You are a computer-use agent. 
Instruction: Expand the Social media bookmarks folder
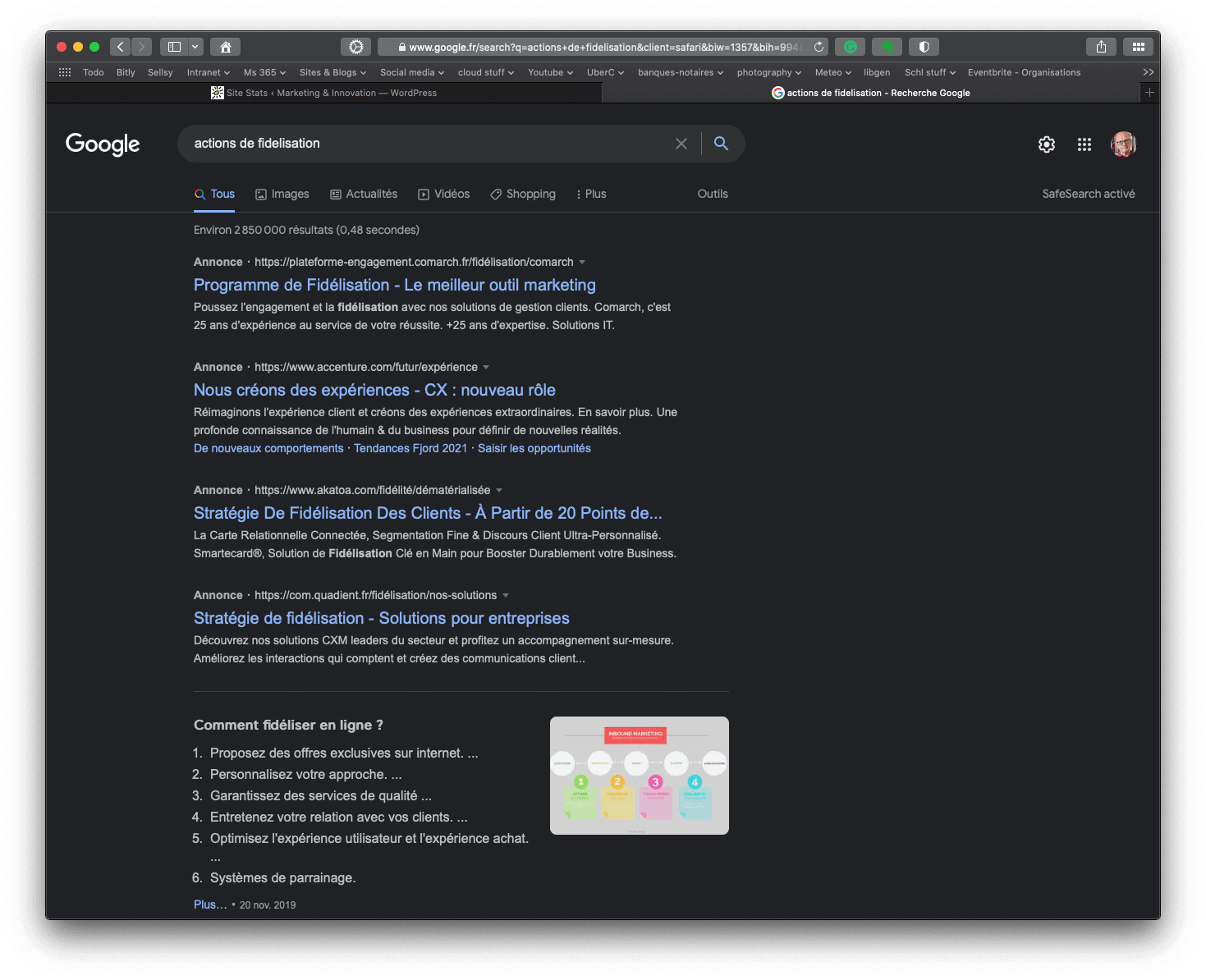[x=412, y=72]
